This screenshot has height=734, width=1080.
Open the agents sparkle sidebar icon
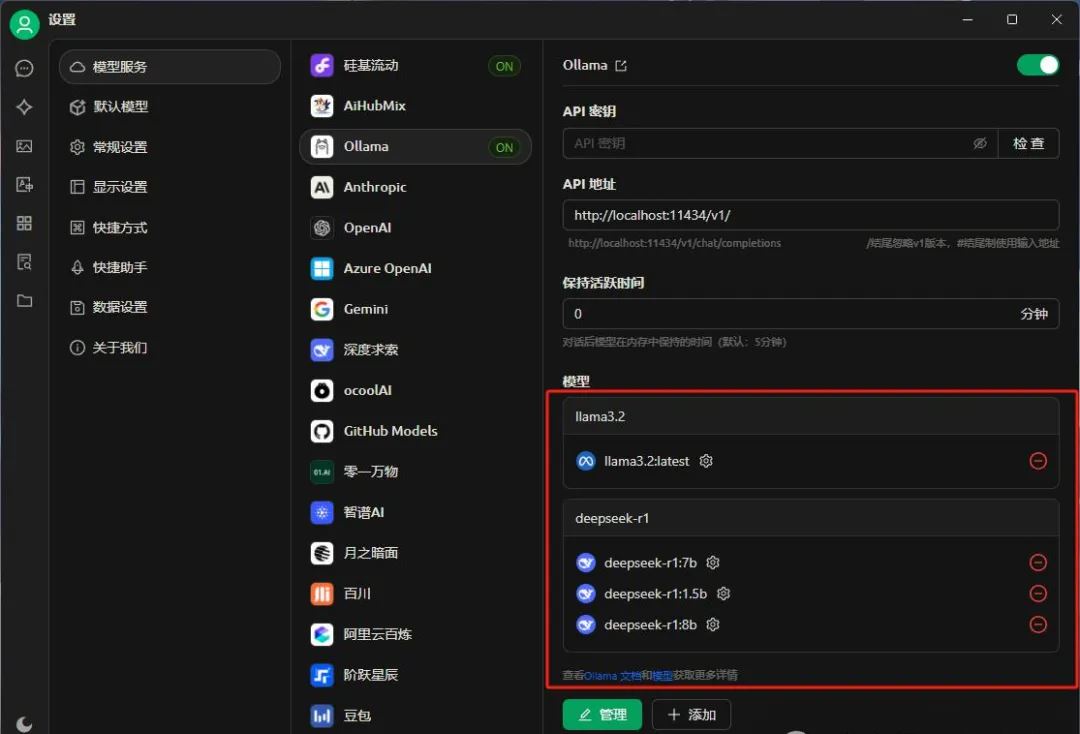(x=24, y=107)
